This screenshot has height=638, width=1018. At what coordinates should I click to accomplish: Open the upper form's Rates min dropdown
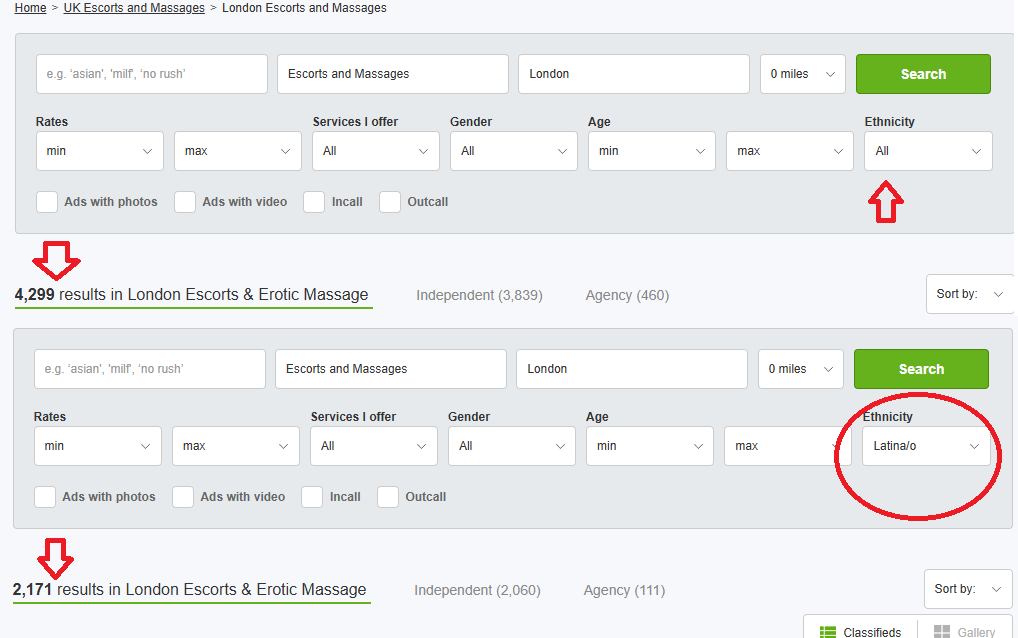click(x=100, y=151)
